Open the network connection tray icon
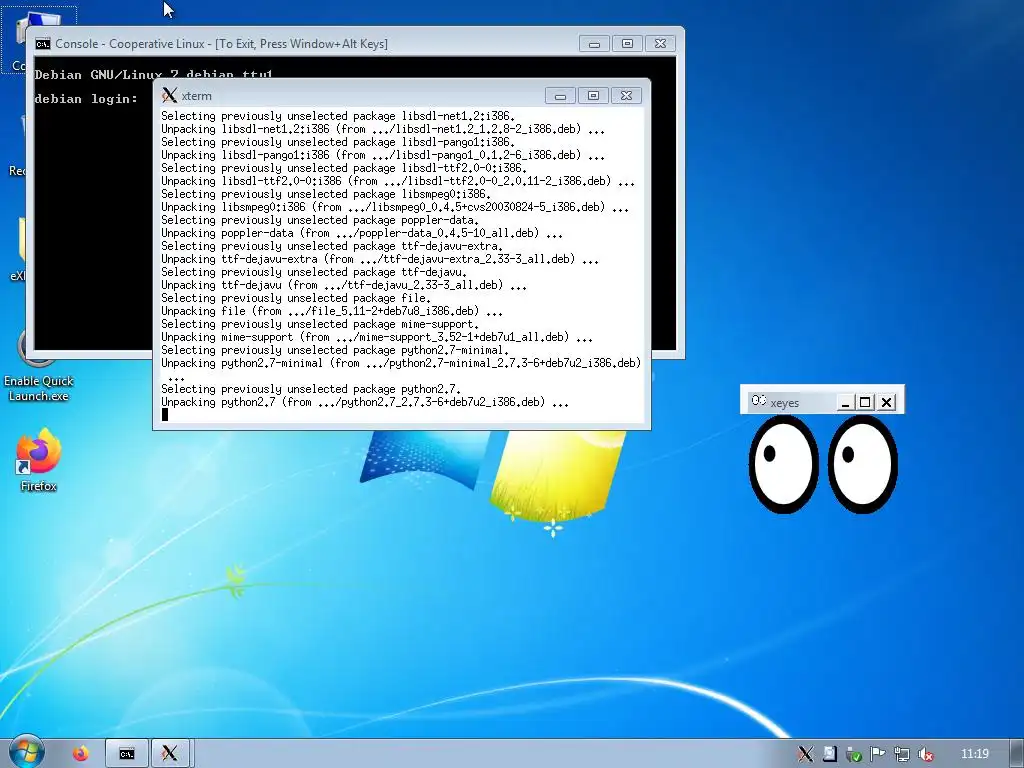The height and width of the screenshot is (768, 1024). tap(901, 754)
